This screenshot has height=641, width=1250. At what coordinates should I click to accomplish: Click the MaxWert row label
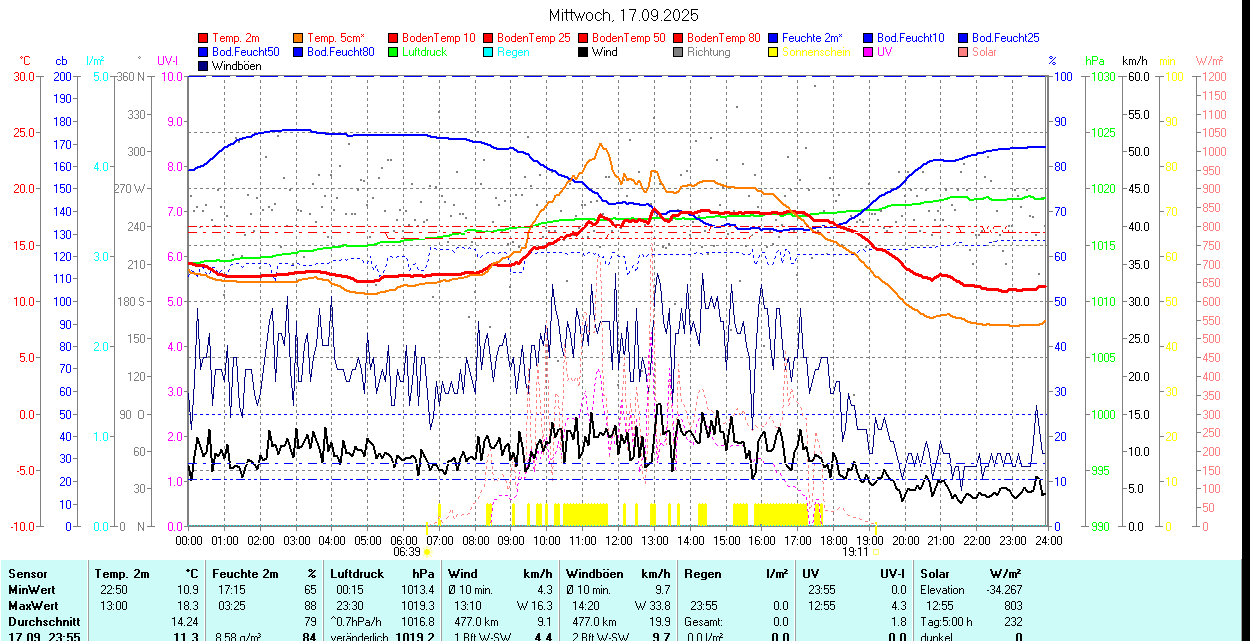coord(35,606)
